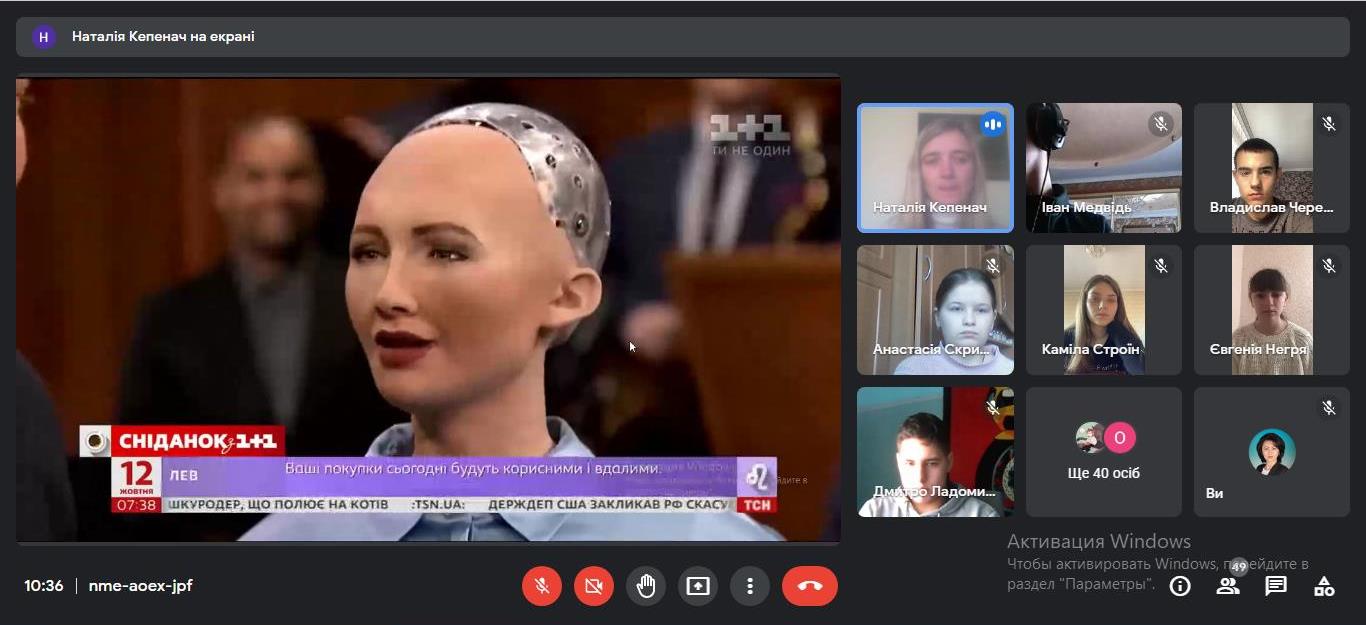Click the muted mic icon on Дмитро Ладоми... tile
Image resolution: width=1366 pixels, height=625 pixels.
coord(993,408)
